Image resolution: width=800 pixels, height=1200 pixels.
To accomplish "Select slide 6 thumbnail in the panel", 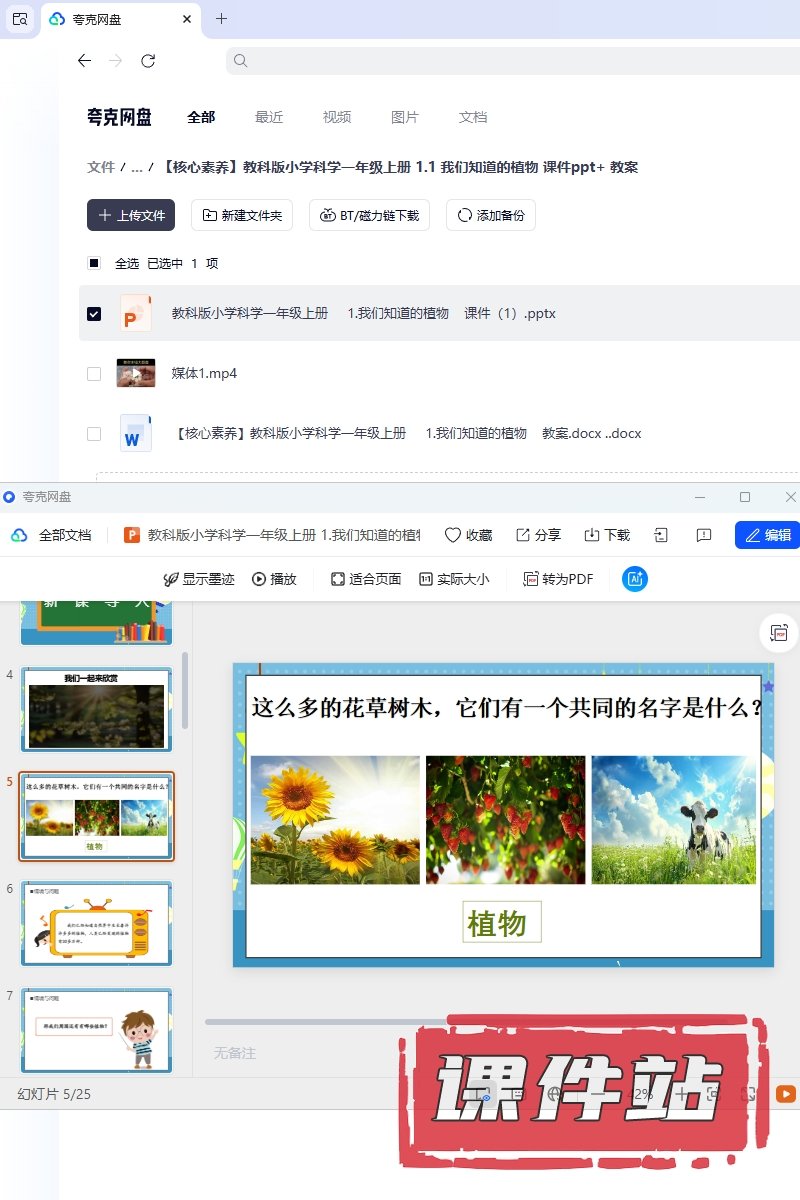I will click(97, 923).
